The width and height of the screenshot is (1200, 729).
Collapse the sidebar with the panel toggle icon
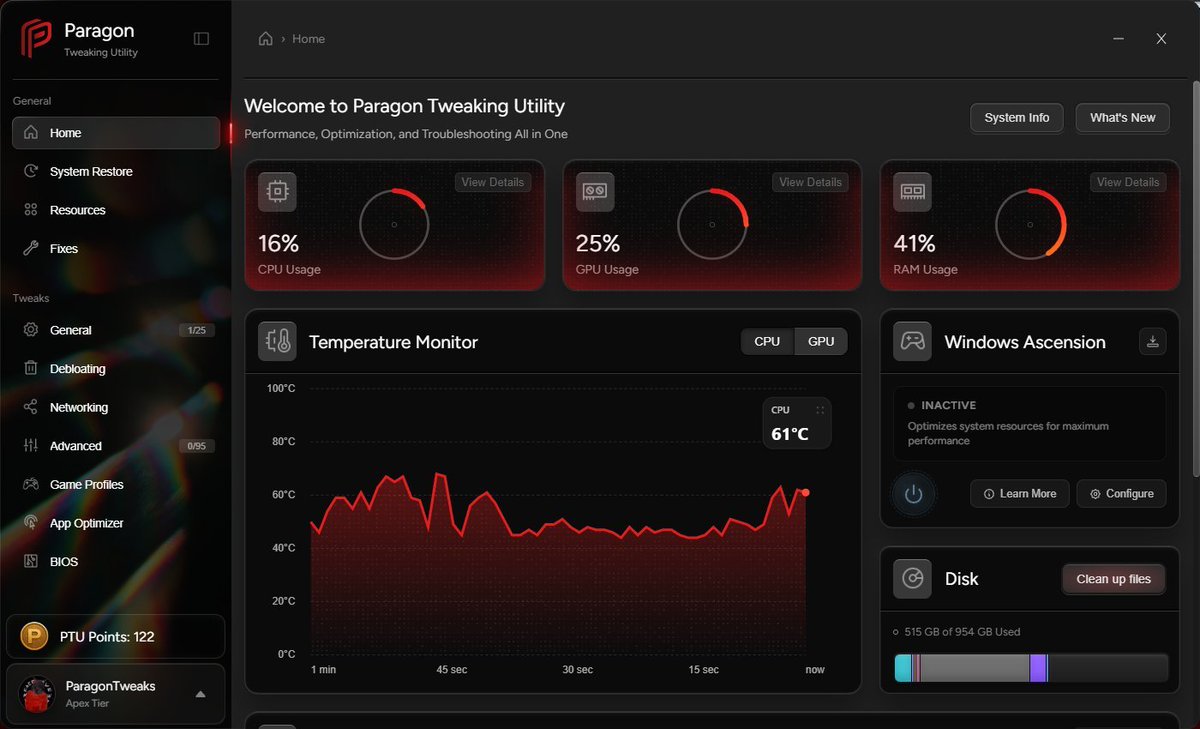[201, 39]
